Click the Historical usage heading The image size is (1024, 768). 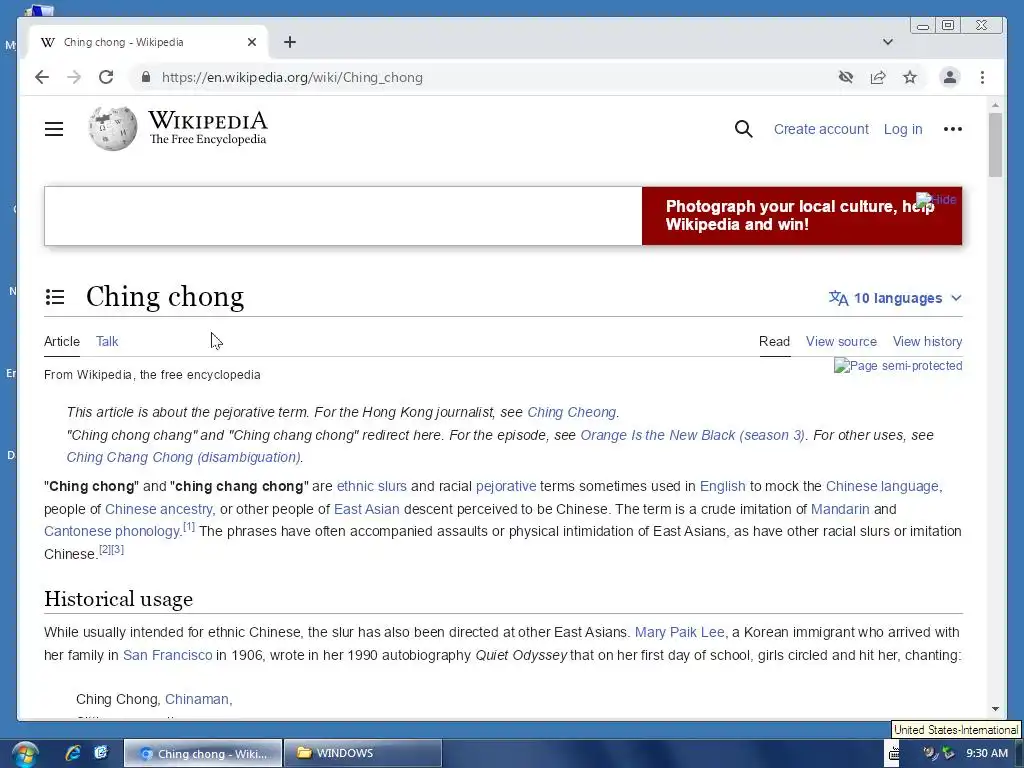[118, 599]
